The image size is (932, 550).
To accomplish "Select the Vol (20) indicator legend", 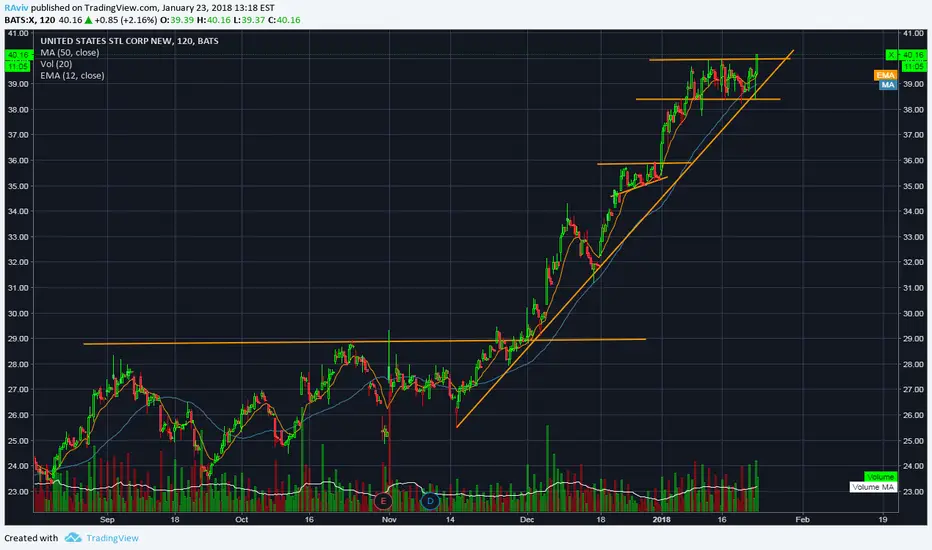I will [x=56, y=64].
